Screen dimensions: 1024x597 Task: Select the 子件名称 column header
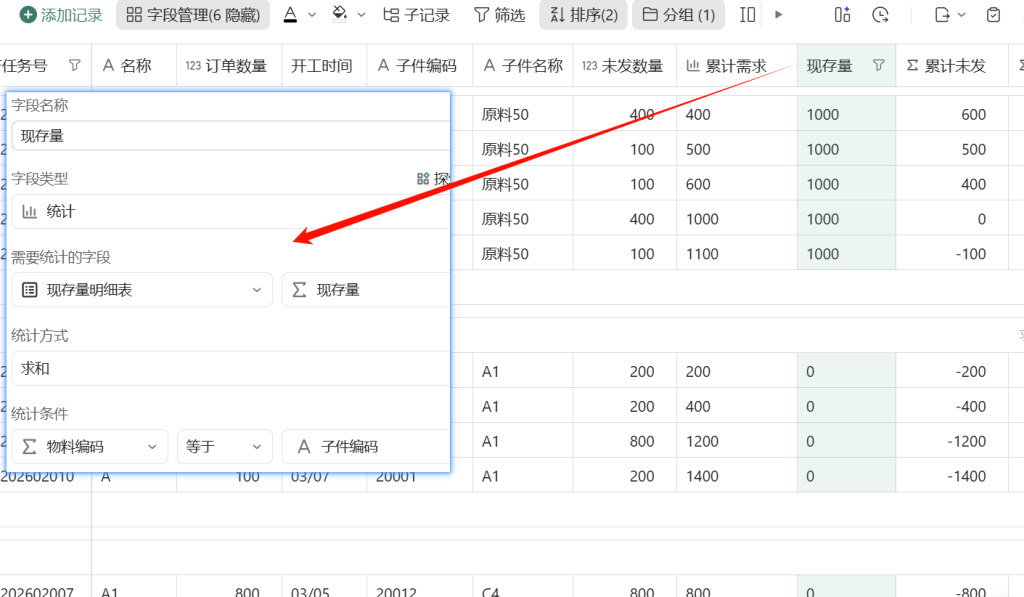coord(522,65)
